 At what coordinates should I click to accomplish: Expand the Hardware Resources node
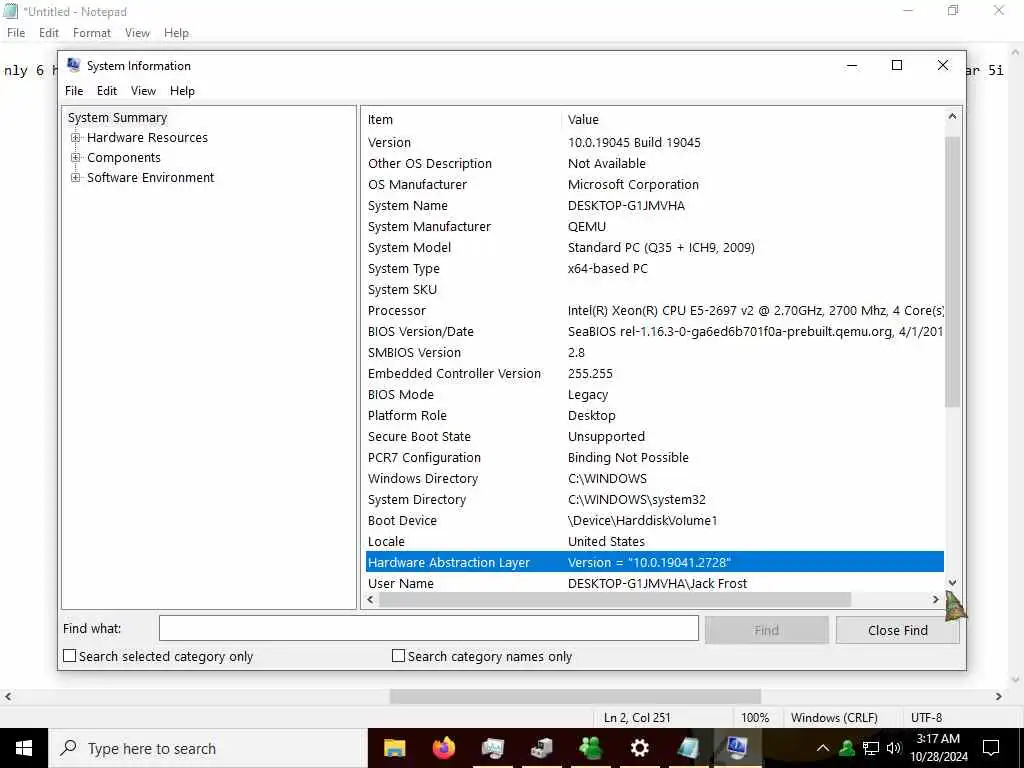(x=76, y=138)
